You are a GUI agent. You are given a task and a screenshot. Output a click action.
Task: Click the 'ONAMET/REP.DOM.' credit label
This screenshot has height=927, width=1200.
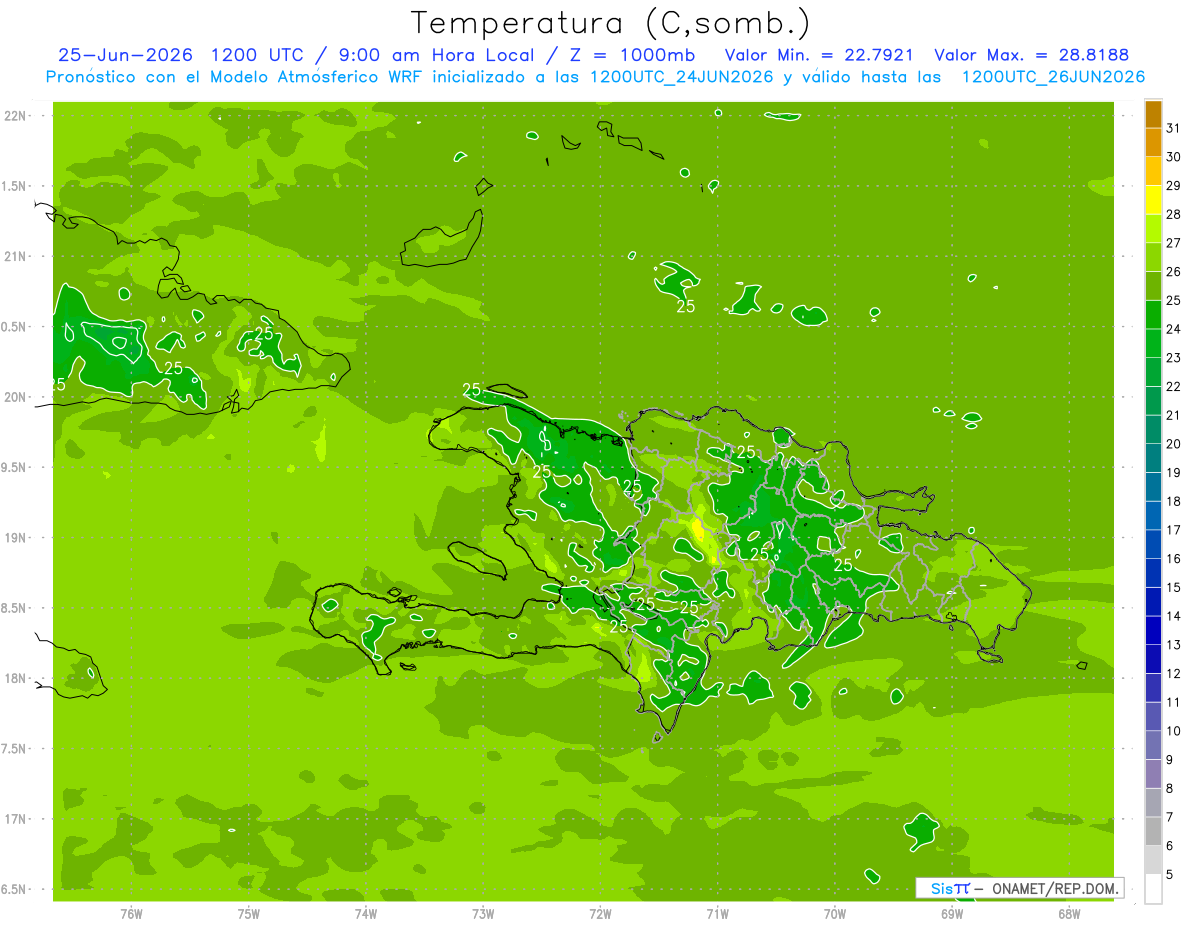pos(1053,888)
